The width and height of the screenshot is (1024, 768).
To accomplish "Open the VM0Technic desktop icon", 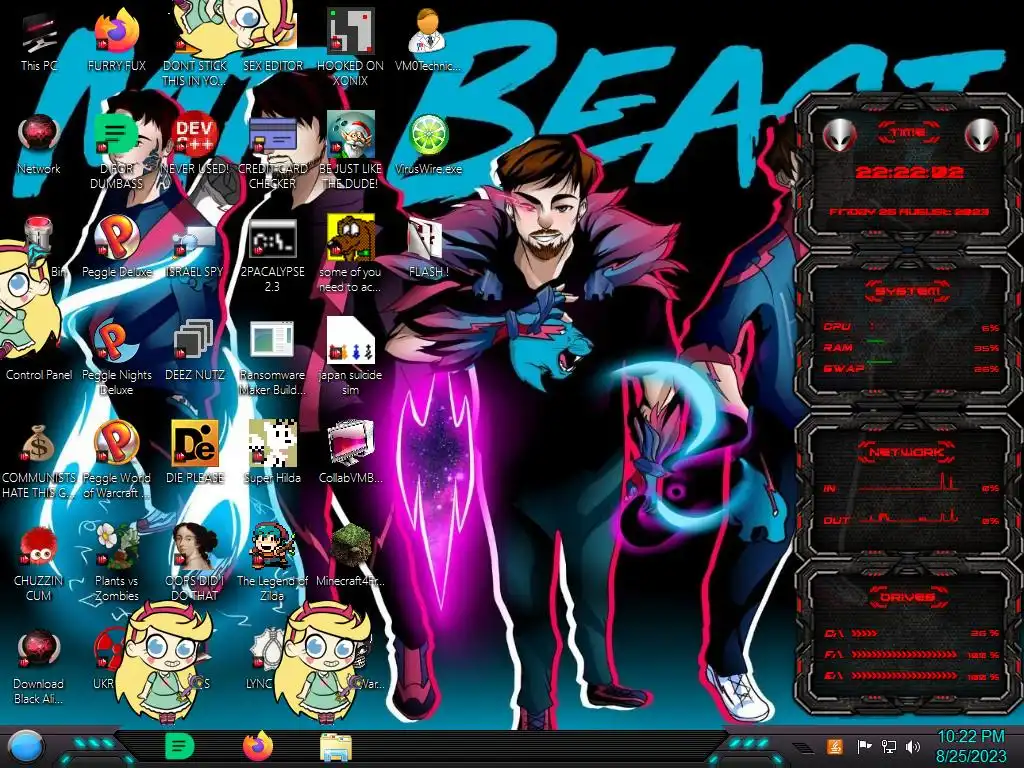I will pos(428,31).
